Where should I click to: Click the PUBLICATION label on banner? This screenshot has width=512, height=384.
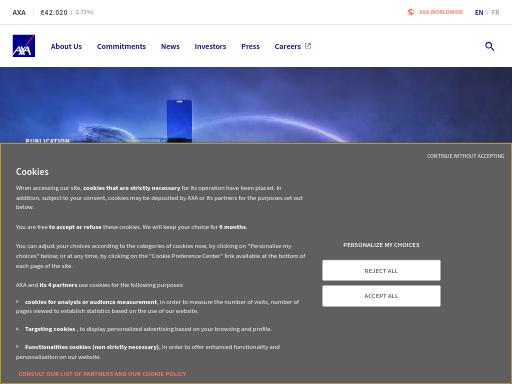[x=48, y=141]
